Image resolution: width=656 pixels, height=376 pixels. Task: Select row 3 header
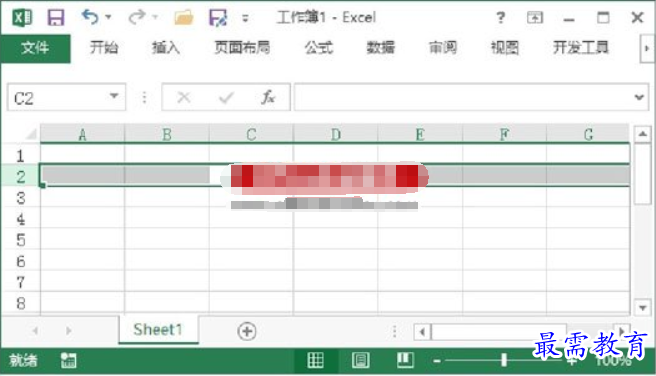[x=20, y=197]
